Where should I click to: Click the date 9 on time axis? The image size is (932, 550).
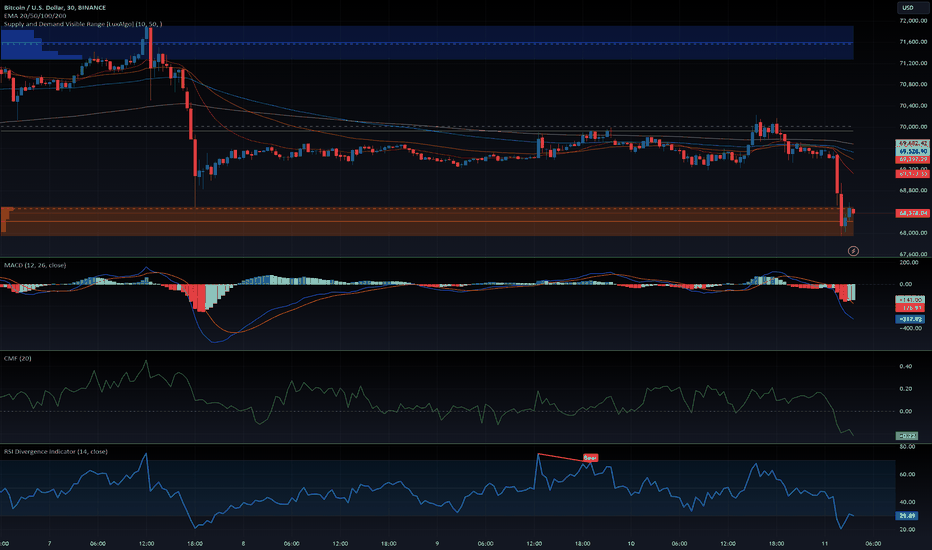click(437, 543)
